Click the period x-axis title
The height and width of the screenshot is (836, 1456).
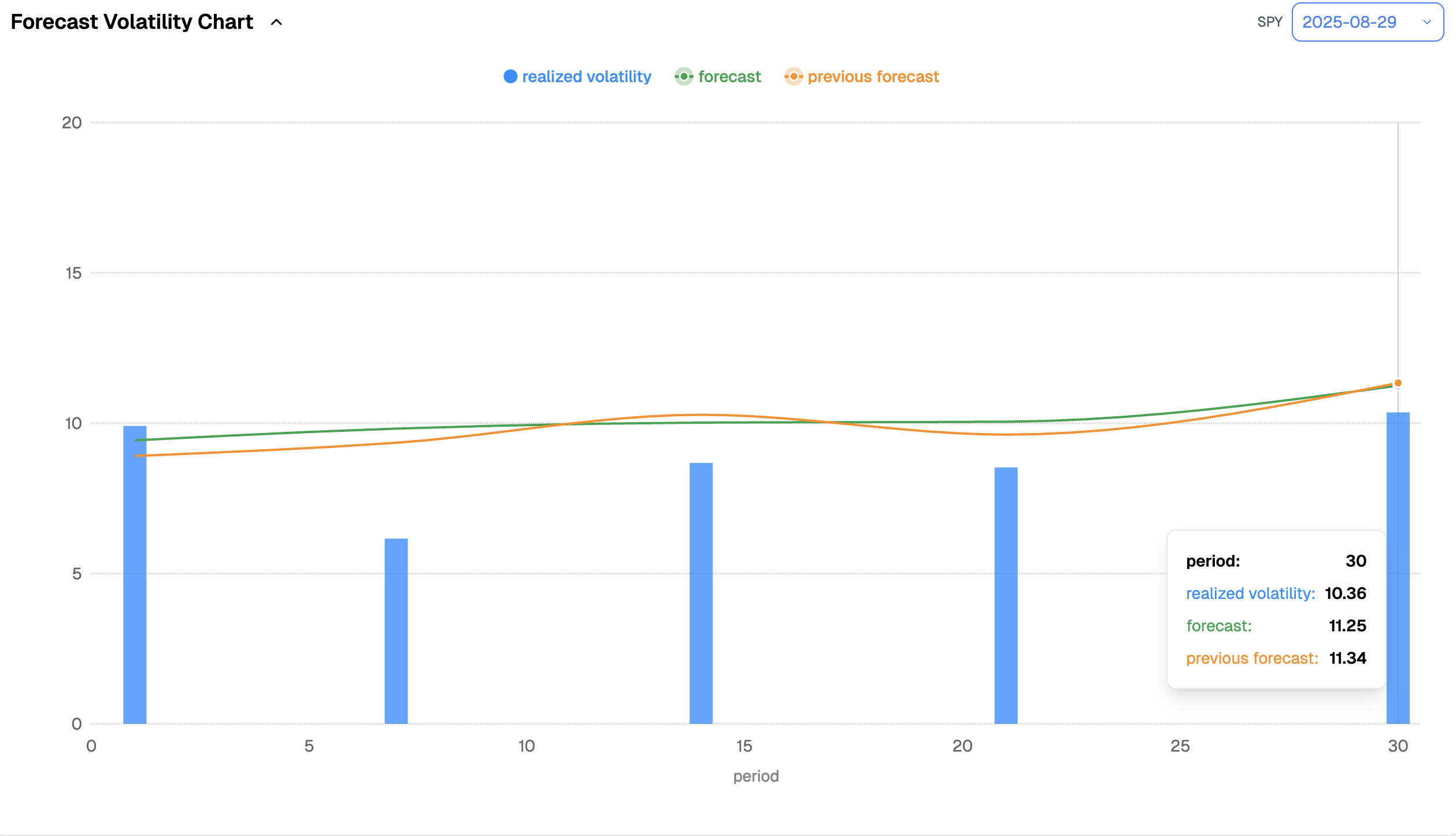point(755,776)
